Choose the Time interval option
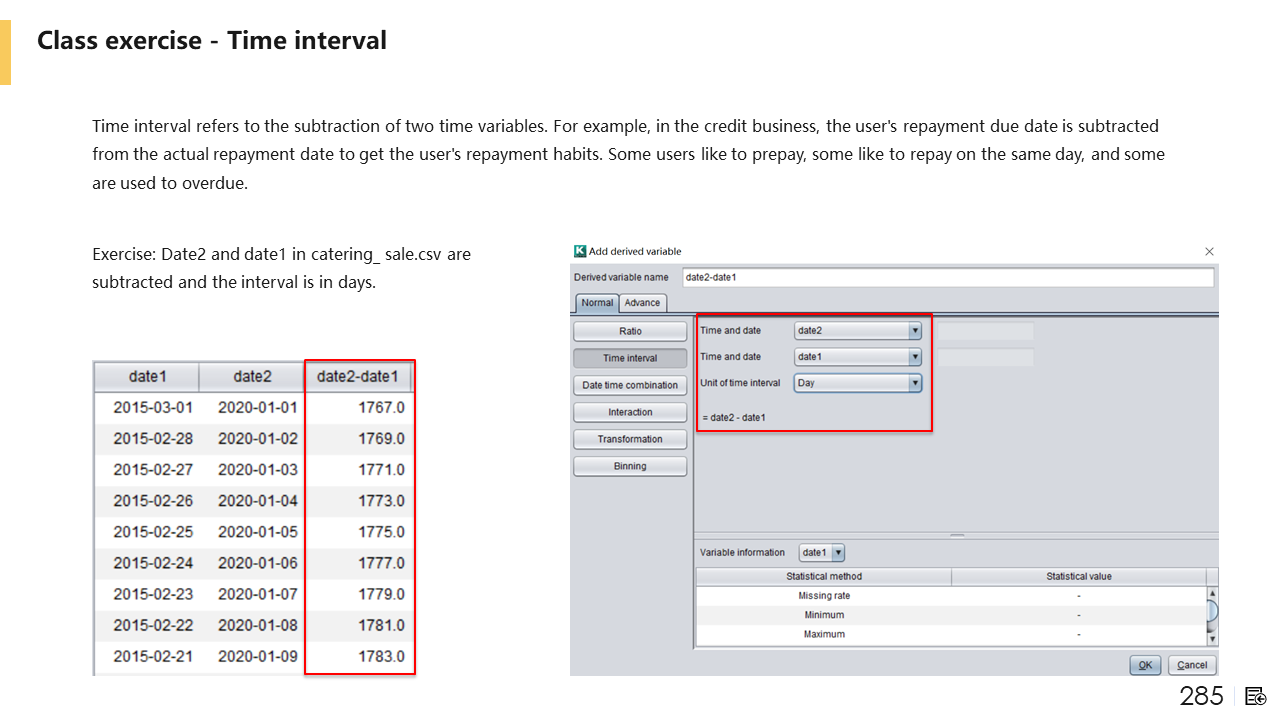Screen dimensions: 1280x720 point(630,358)
